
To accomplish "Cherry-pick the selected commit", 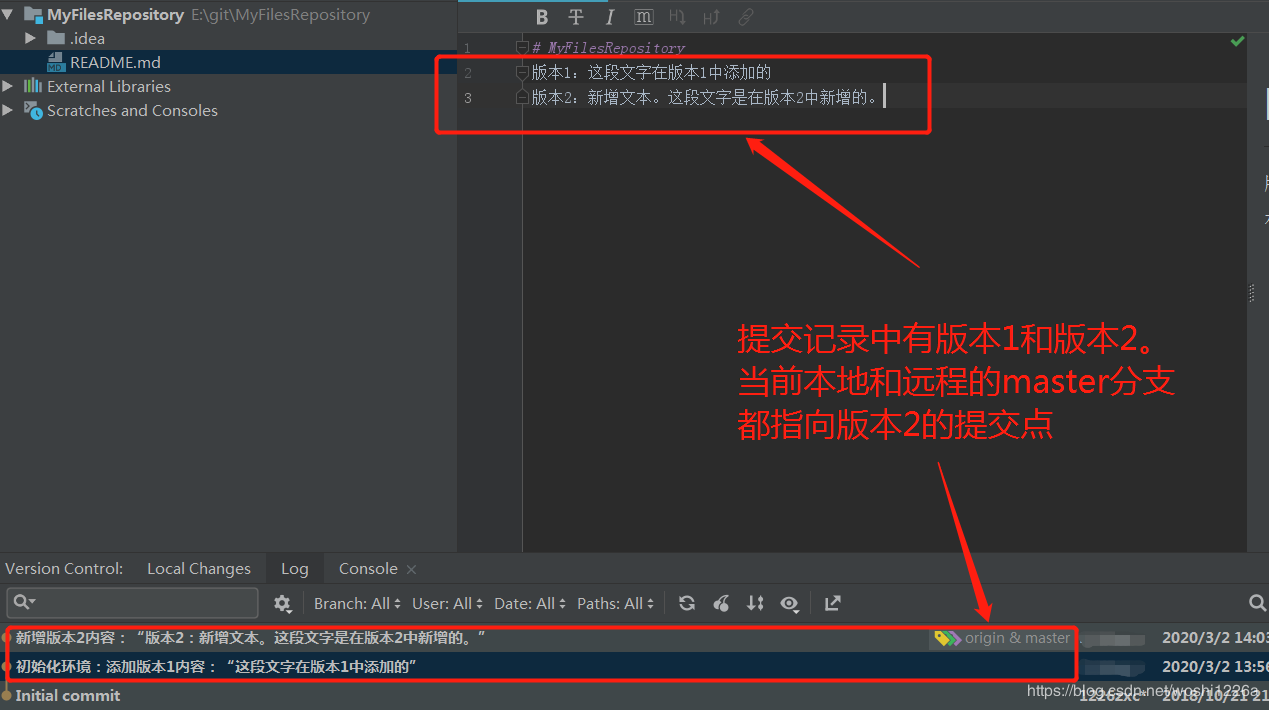I will point(721,603).
